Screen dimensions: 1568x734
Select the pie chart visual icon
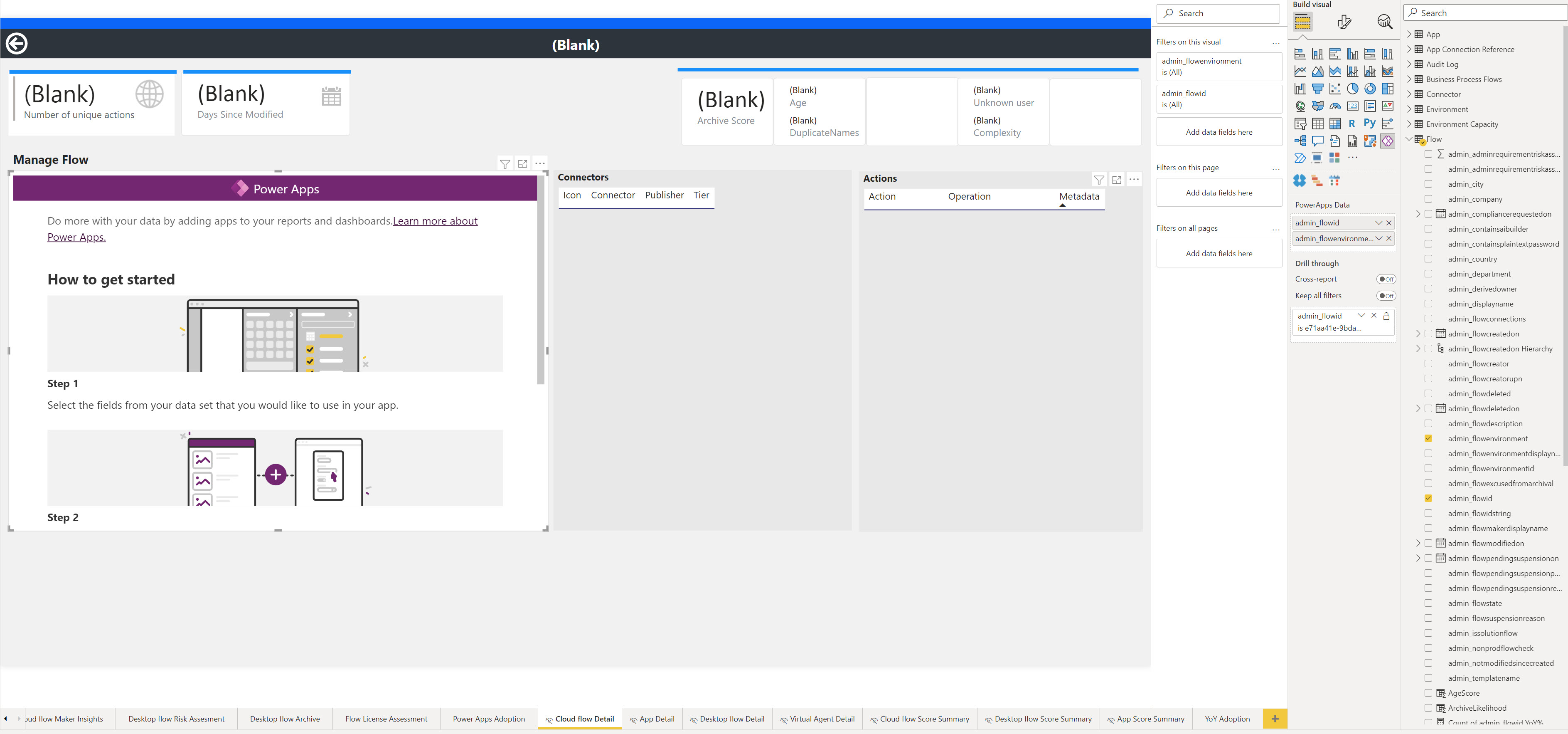(x=1353, y=89)
